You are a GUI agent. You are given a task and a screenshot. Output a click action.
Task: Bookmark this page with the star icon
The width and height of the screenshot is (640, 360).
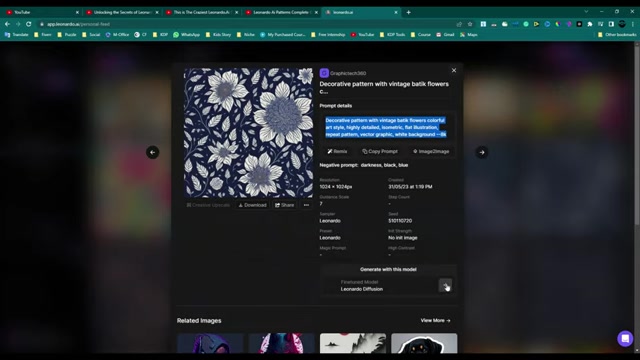[470, 24]
